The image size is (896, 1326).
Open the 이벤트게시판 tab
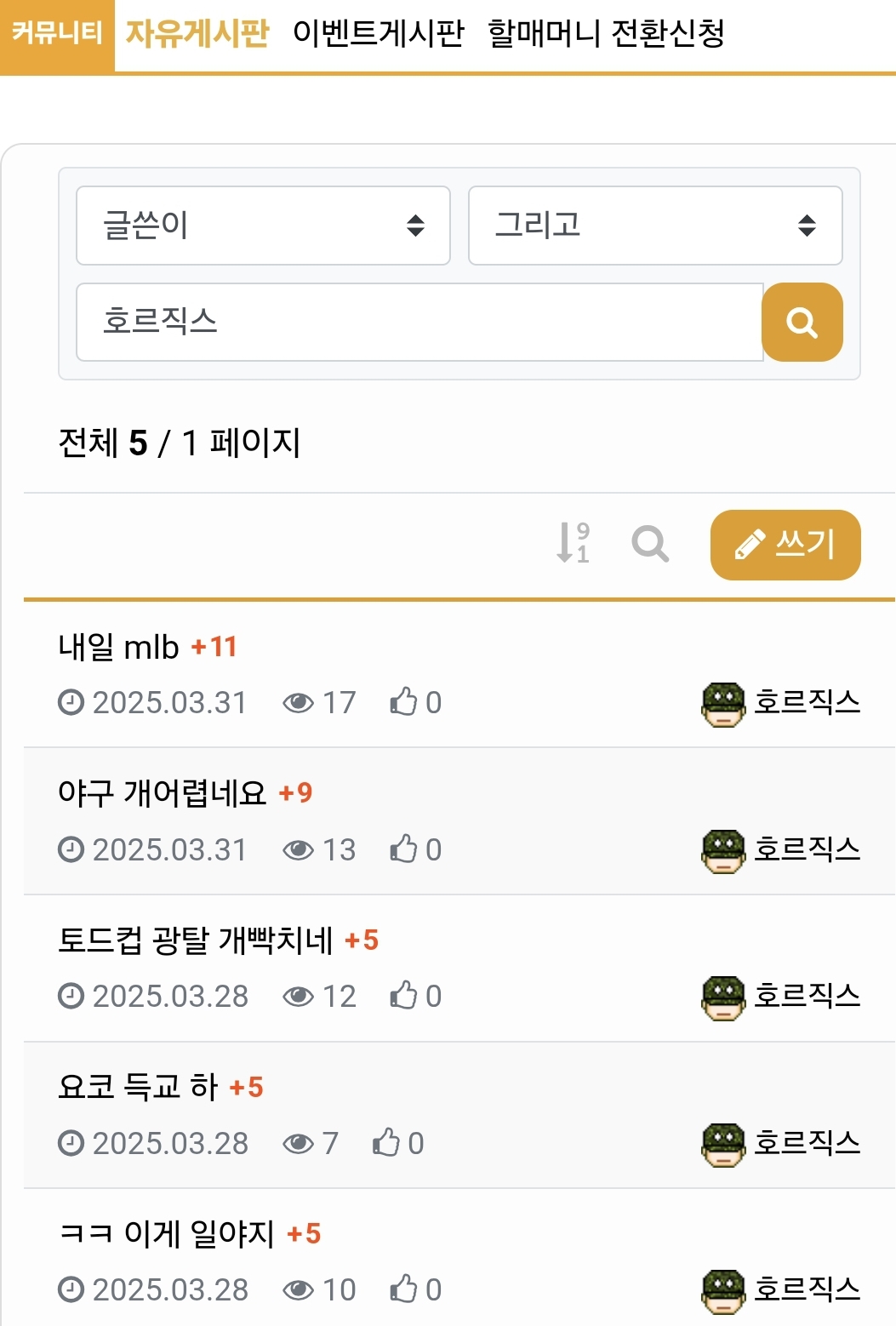(378, 34)
